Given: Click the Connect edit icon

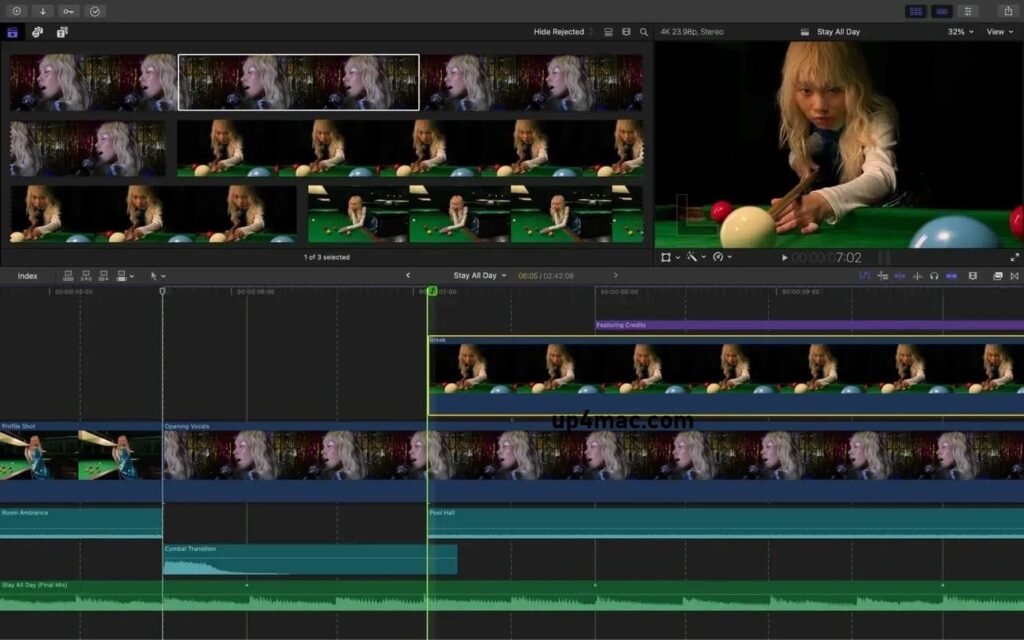Looking at the screenshot, I should click(x=68, y=277).
